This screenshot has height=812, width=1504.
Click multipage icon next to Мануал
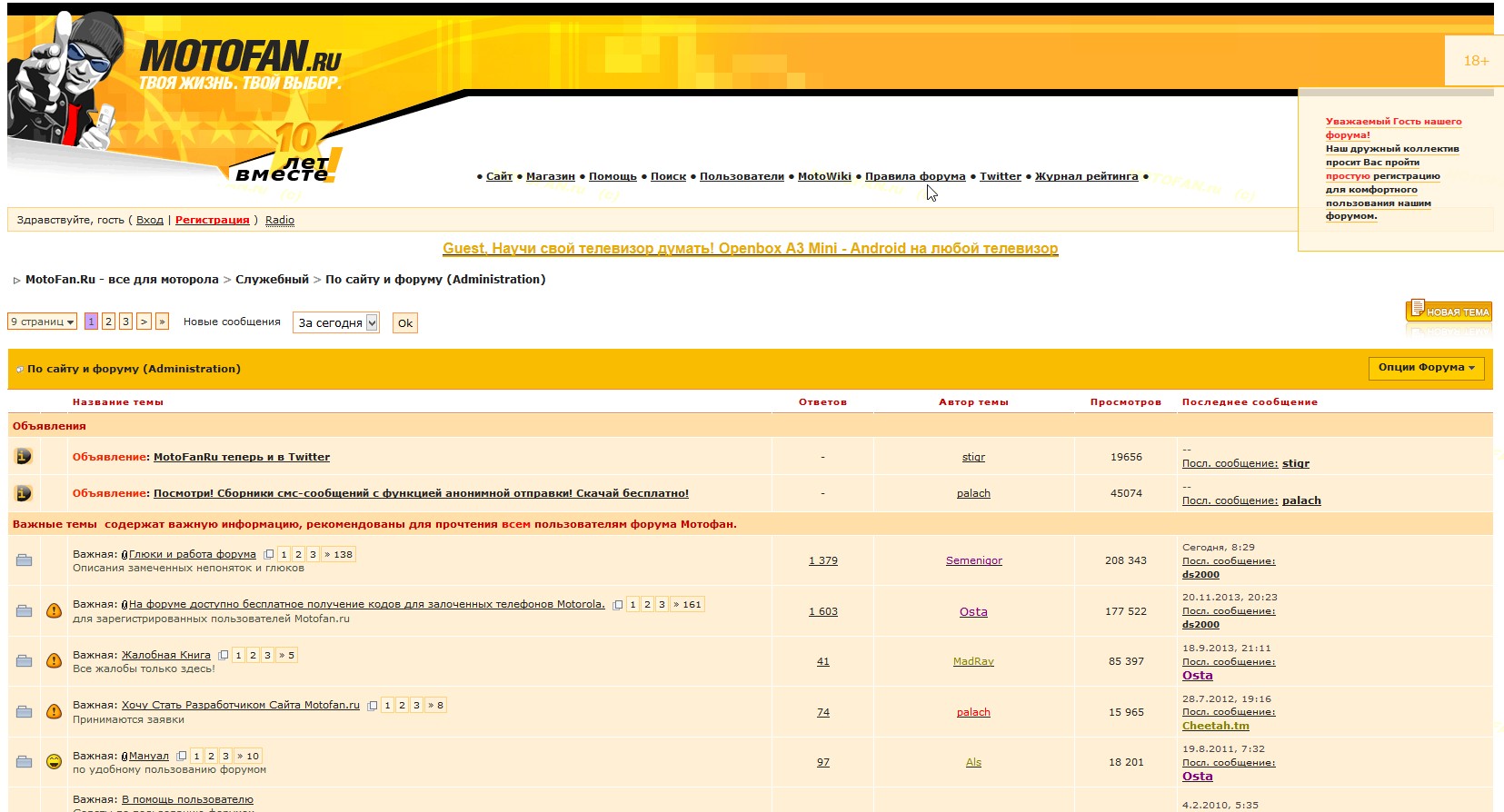(x=182, y=757)
